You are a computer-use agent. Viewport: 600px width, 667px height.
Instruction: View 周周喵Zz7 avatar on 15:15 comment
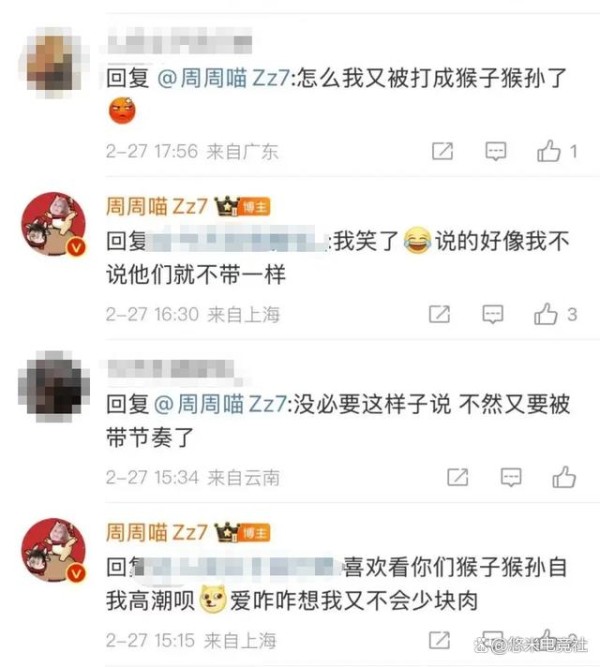click(x=54, y=550)
